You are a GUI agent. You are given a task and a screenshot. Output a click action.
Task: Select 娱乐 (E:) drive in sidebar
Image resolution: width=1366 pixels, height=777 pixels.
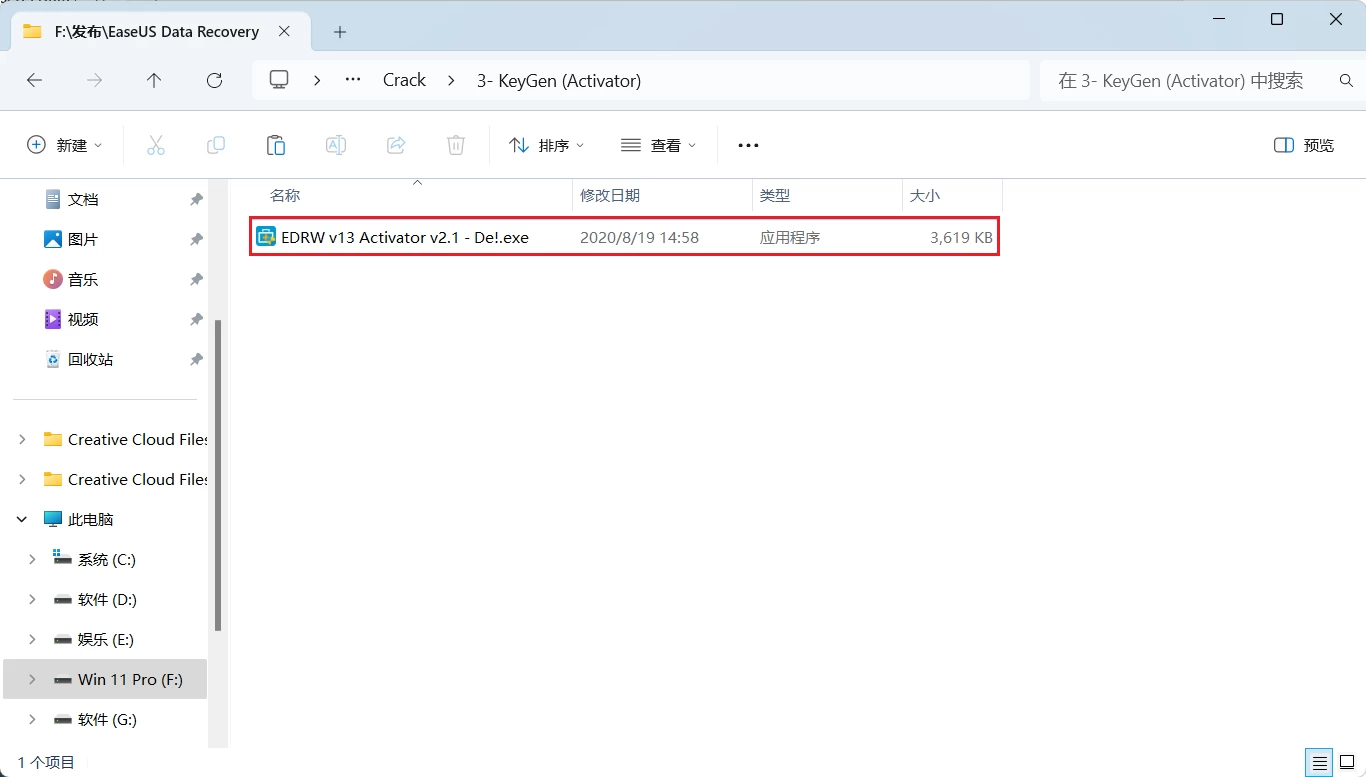[x=105, y=640]
